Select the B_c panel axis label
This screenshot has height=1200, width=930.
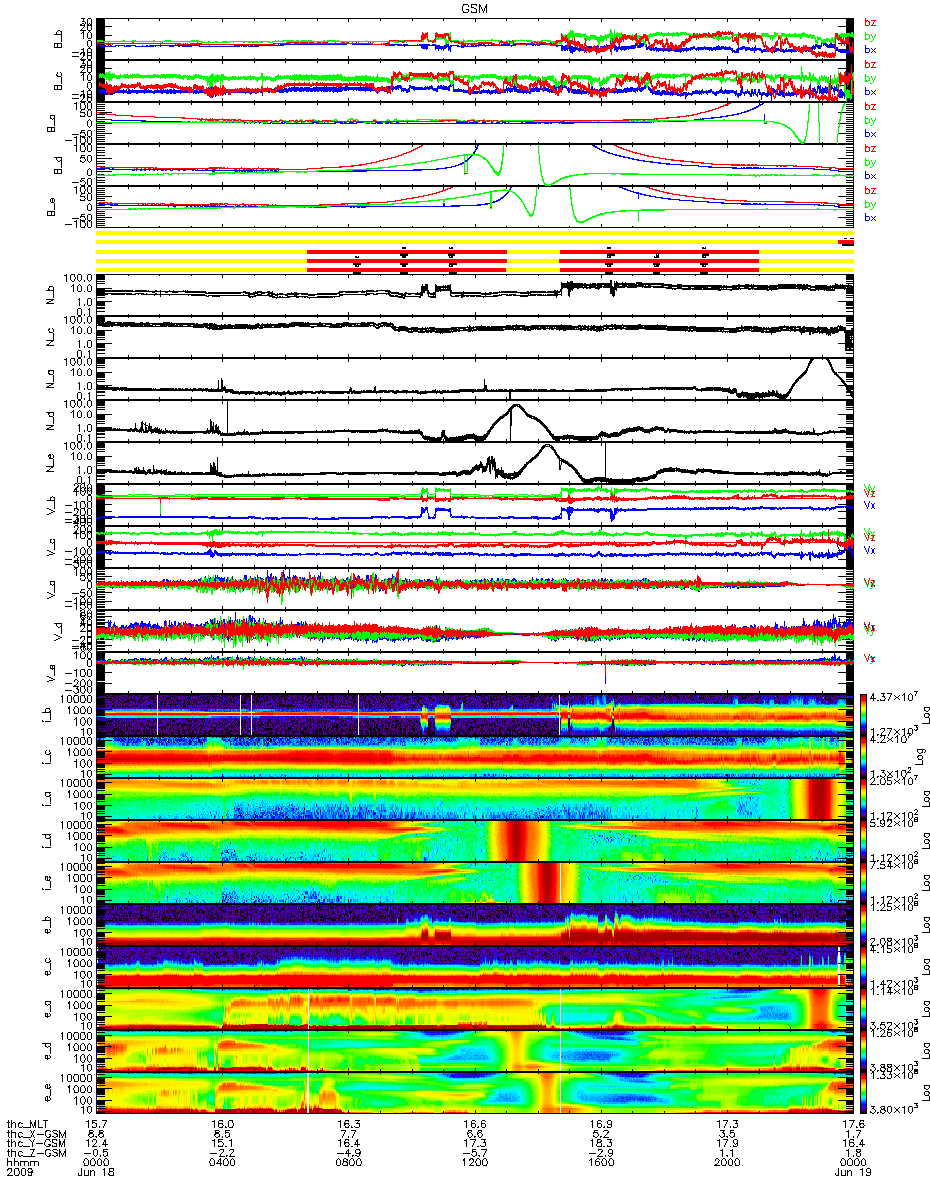(59, 81)
